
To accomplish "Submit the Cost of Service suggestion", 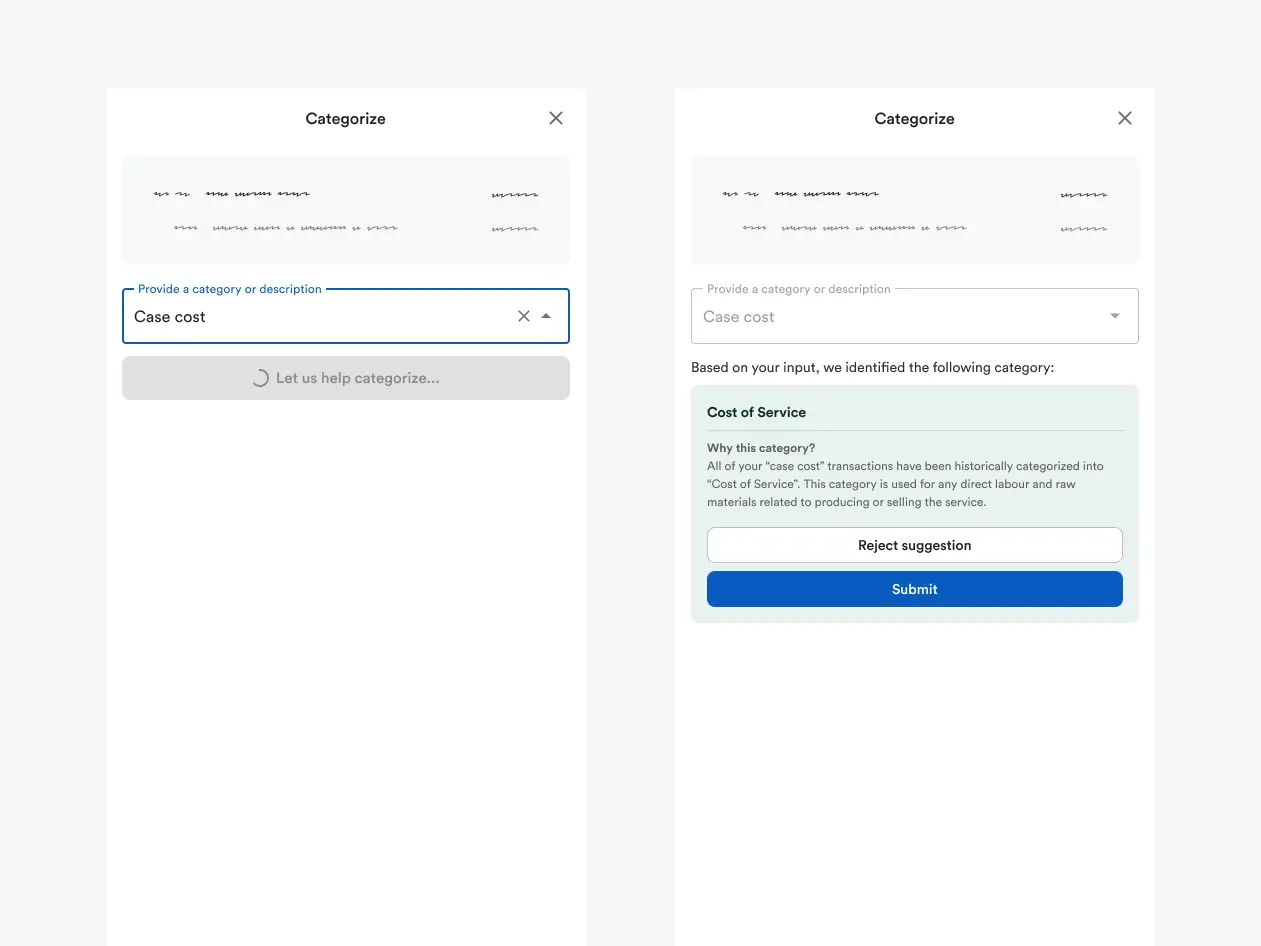I will pos(914,589).
